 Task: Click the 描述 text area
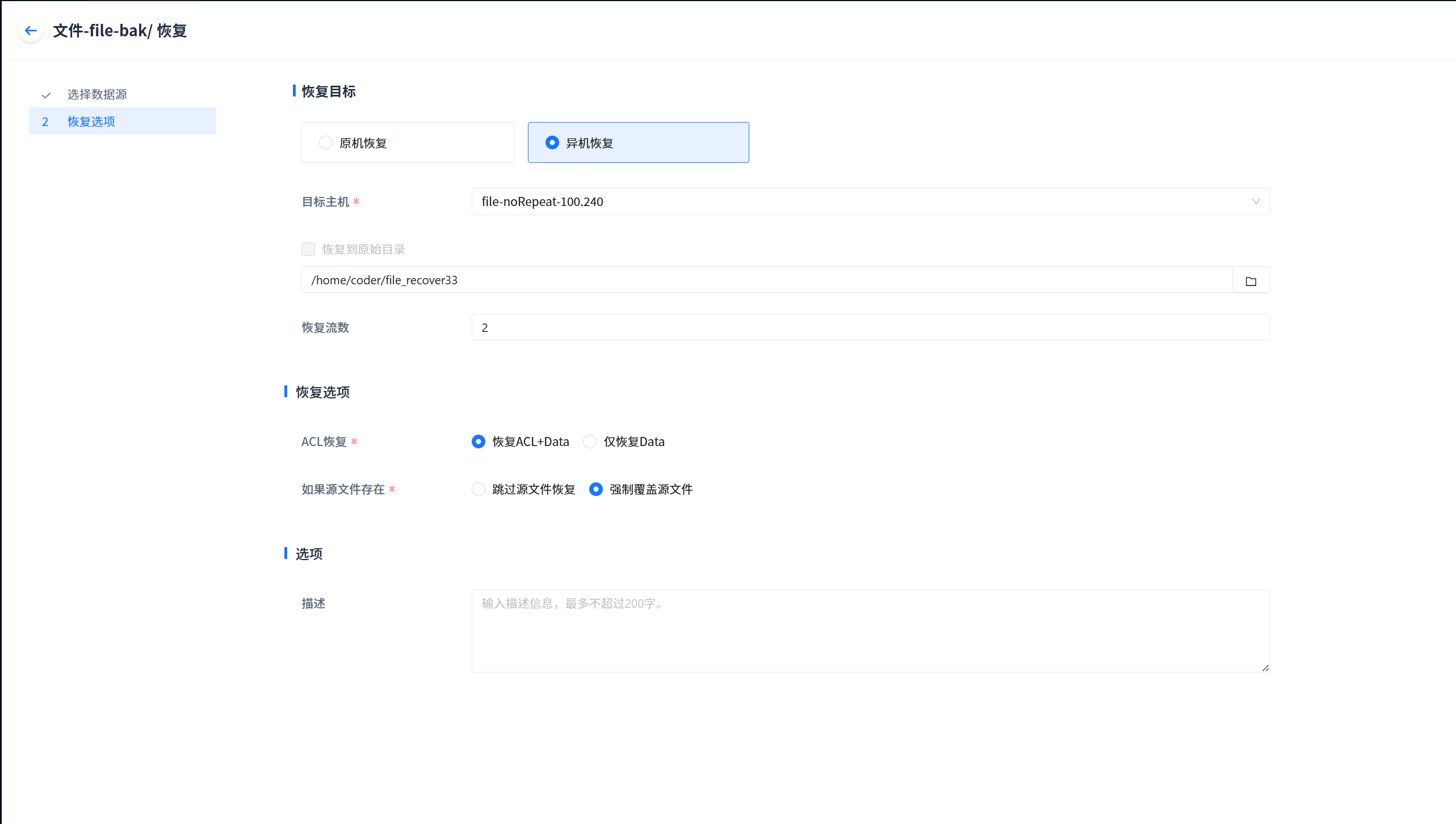pyautogui.click(x=870, y=630)
